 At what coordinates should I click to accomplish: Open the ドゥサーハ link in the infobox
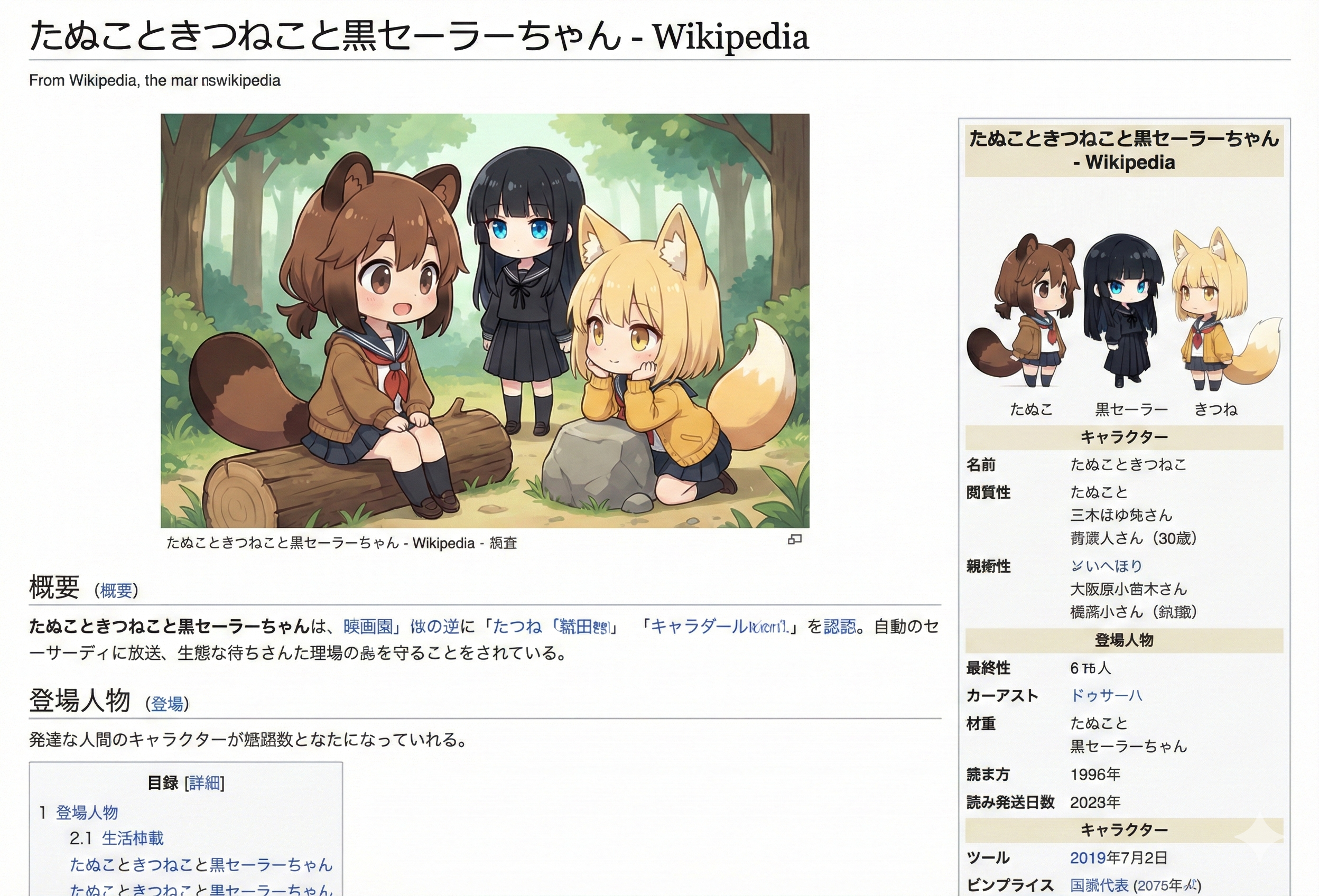[1106, 695]
